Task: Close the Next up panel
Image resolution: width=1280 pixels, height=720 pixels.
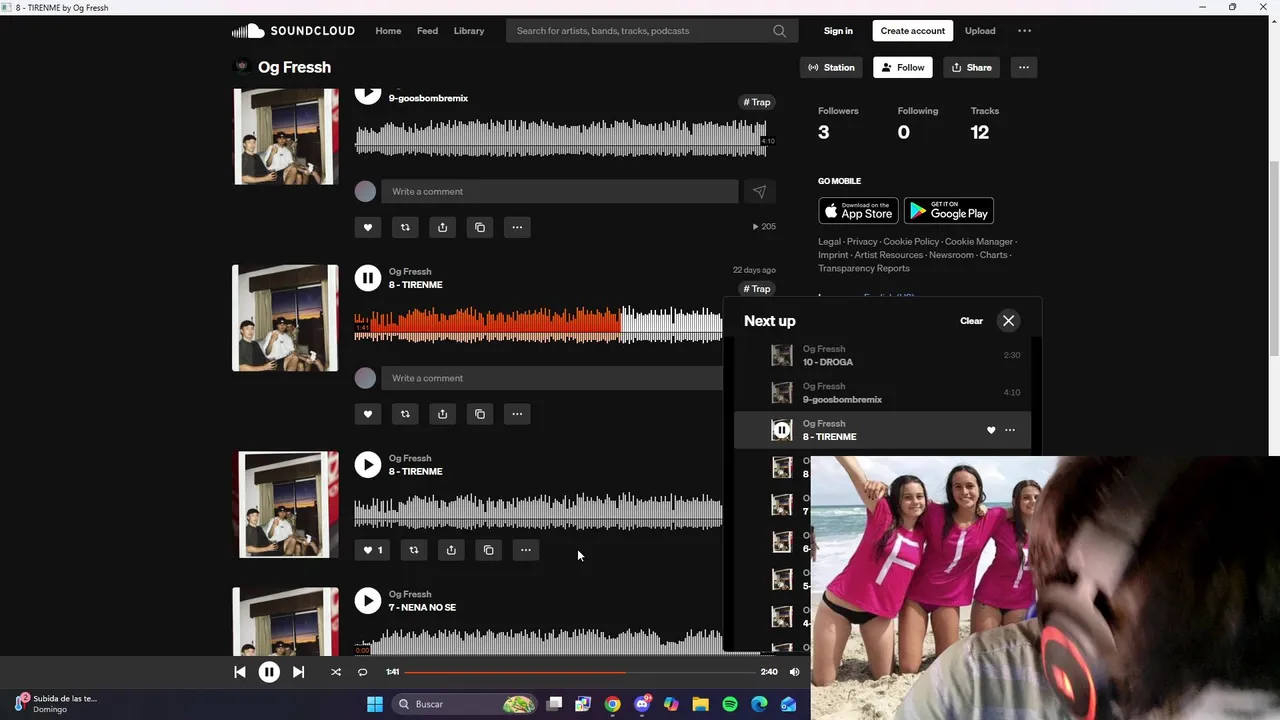Action: [1008, 321]
